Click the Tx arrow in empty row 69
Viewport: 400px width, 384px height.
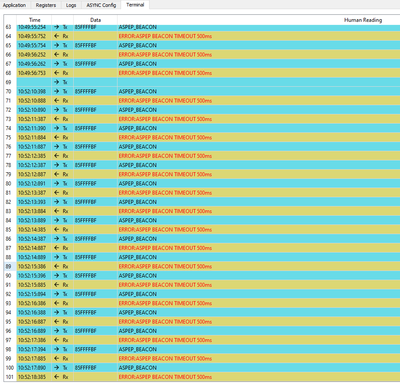pos(57,82)
